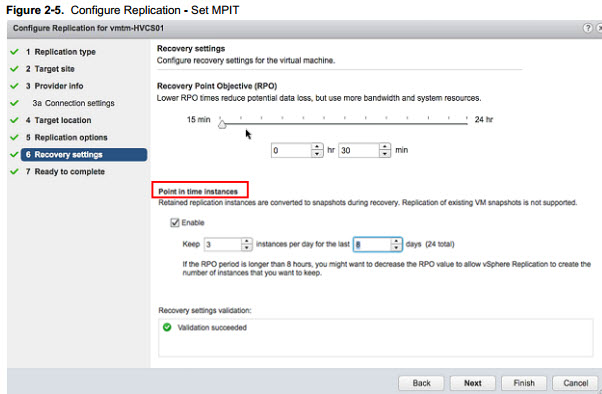Increase the RPO minutes value

pyautogui.click(x=385, y=147)
